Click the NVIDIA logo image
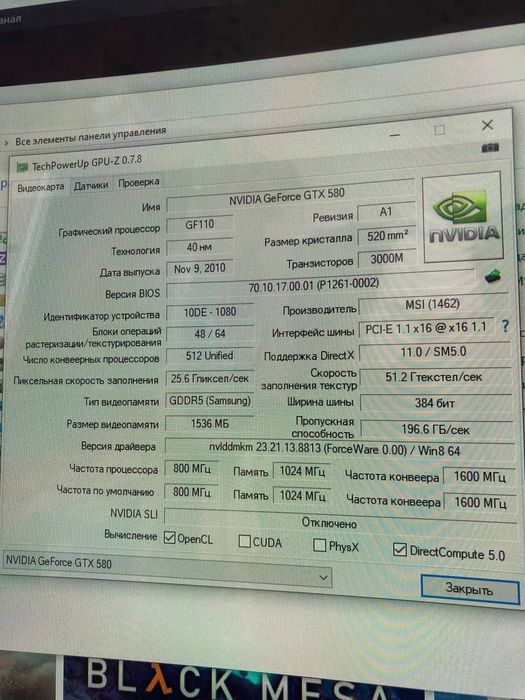The image size is (525, 700). (x=462, y=217)
